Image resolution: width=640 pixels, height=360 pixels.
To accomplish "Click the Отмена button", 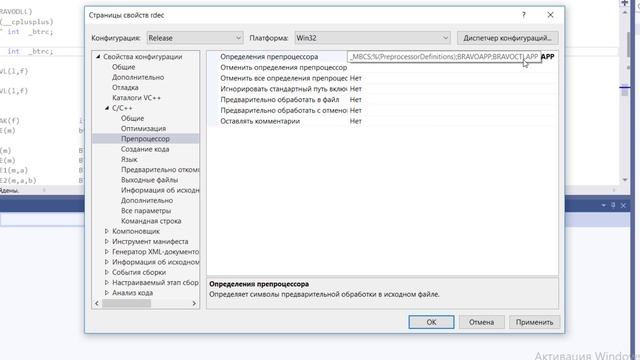I will tap(481, 322).
